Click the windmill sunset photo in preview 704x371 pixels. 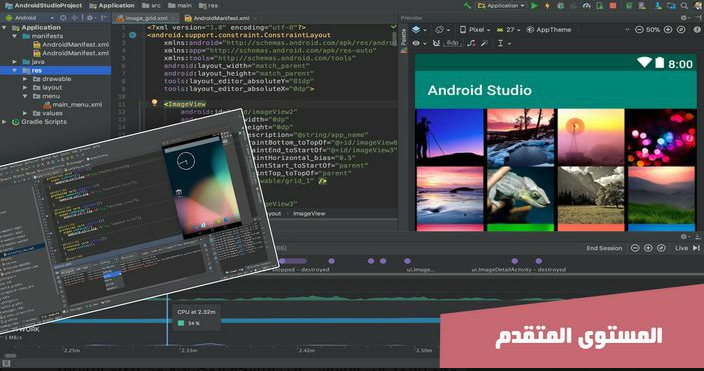[x=591, y=137]
